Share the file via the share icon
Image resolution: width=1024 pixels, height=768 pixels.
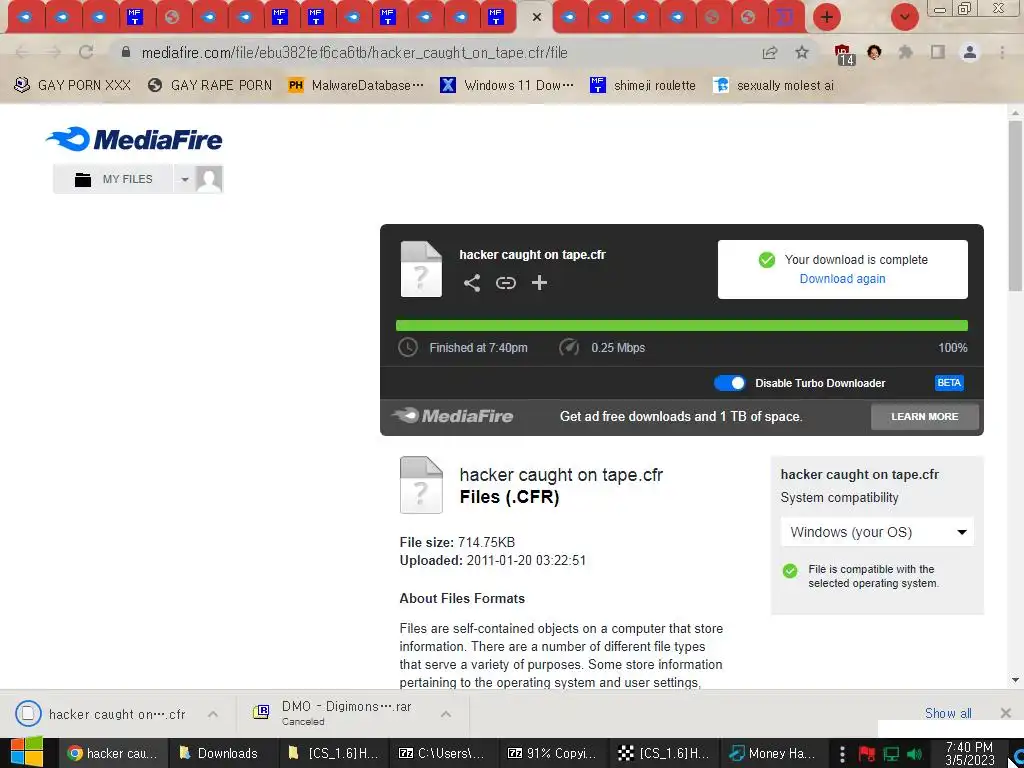click(472, 283)
